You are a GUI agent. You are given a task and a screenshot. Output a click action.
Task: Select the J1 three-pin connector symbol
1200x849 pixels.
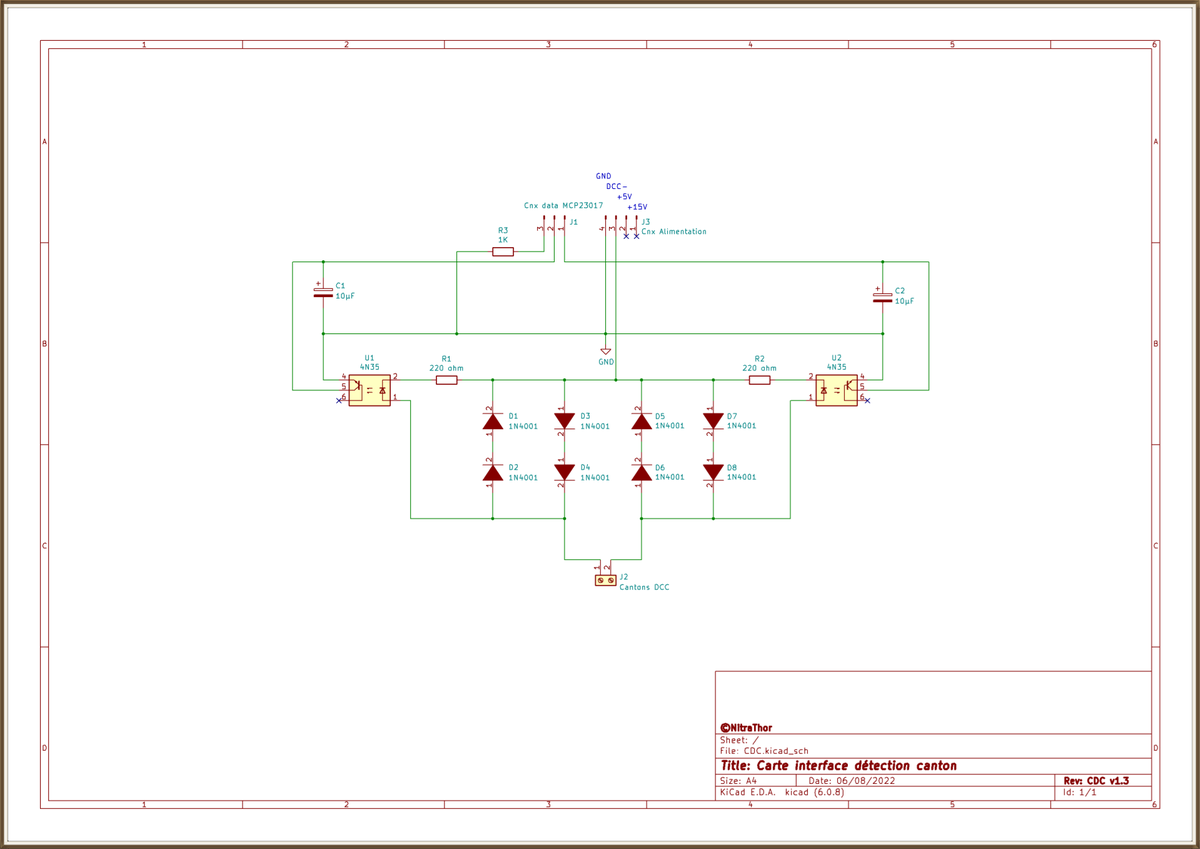553,223
